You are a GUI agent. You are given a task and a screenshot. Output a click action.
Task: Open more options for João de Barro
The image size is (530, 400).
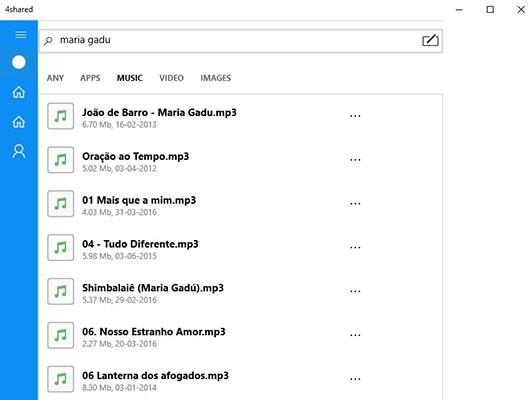(x=355, y=116)
